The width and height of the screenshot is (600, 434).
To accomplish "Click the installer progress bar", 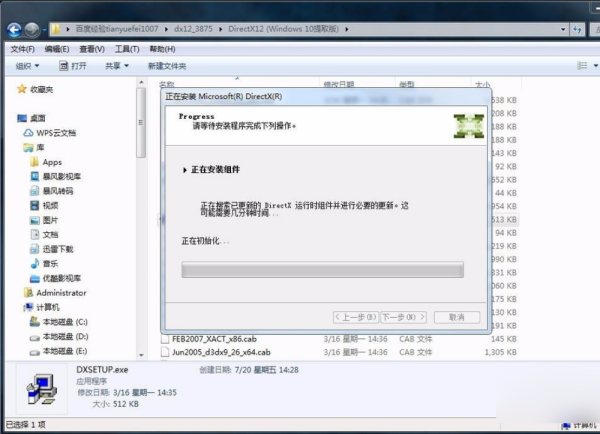I will tap(323, 269).
